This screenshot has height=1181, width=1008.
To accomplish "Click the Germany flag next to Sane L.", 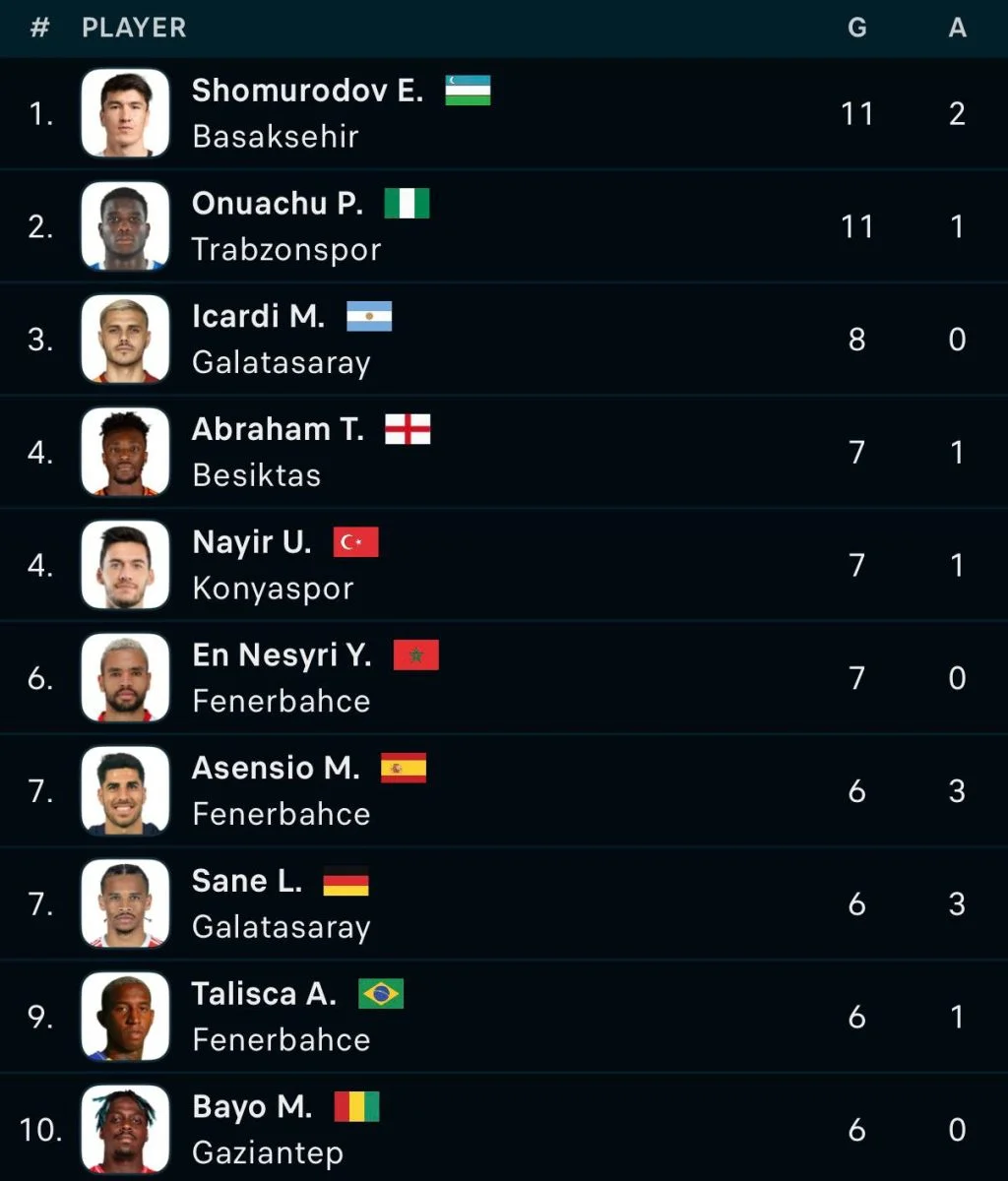I will pos(346,881).
